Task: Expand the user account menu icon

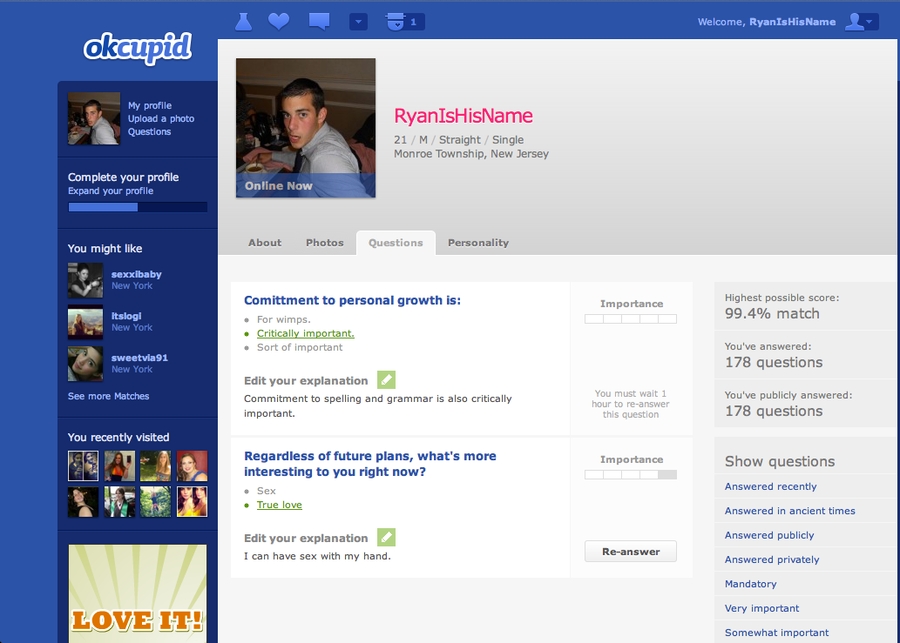Action: tap(860, 22)
